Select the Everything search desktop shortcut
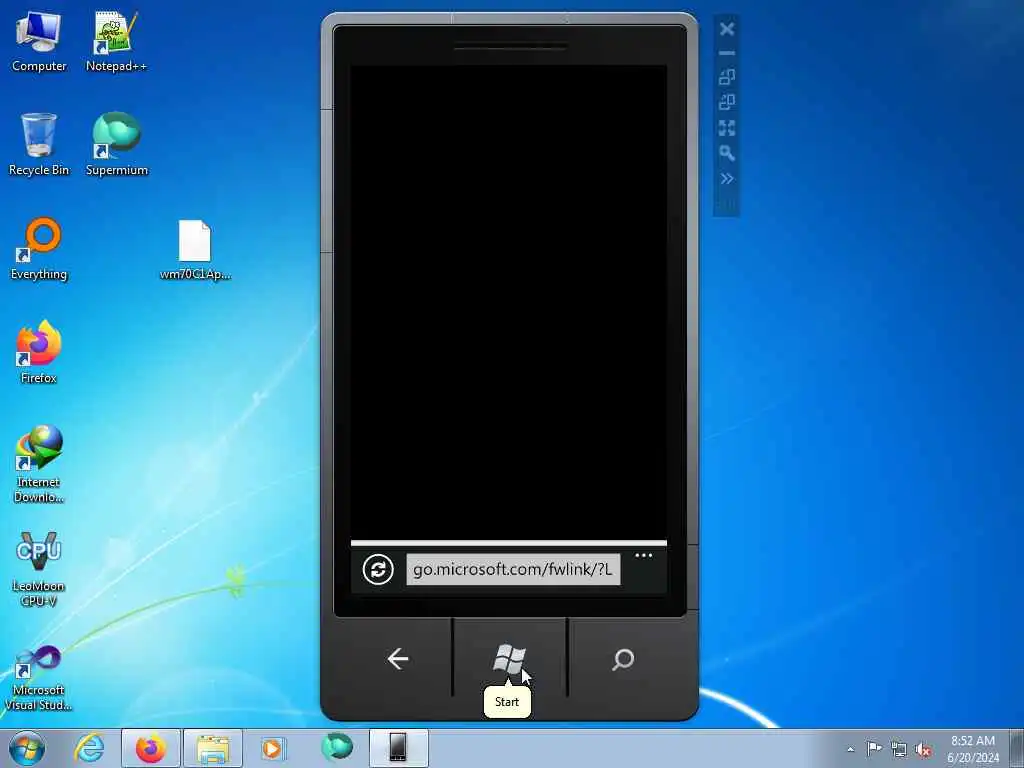This screenshot has width=1024, height=768. (39, 249)
